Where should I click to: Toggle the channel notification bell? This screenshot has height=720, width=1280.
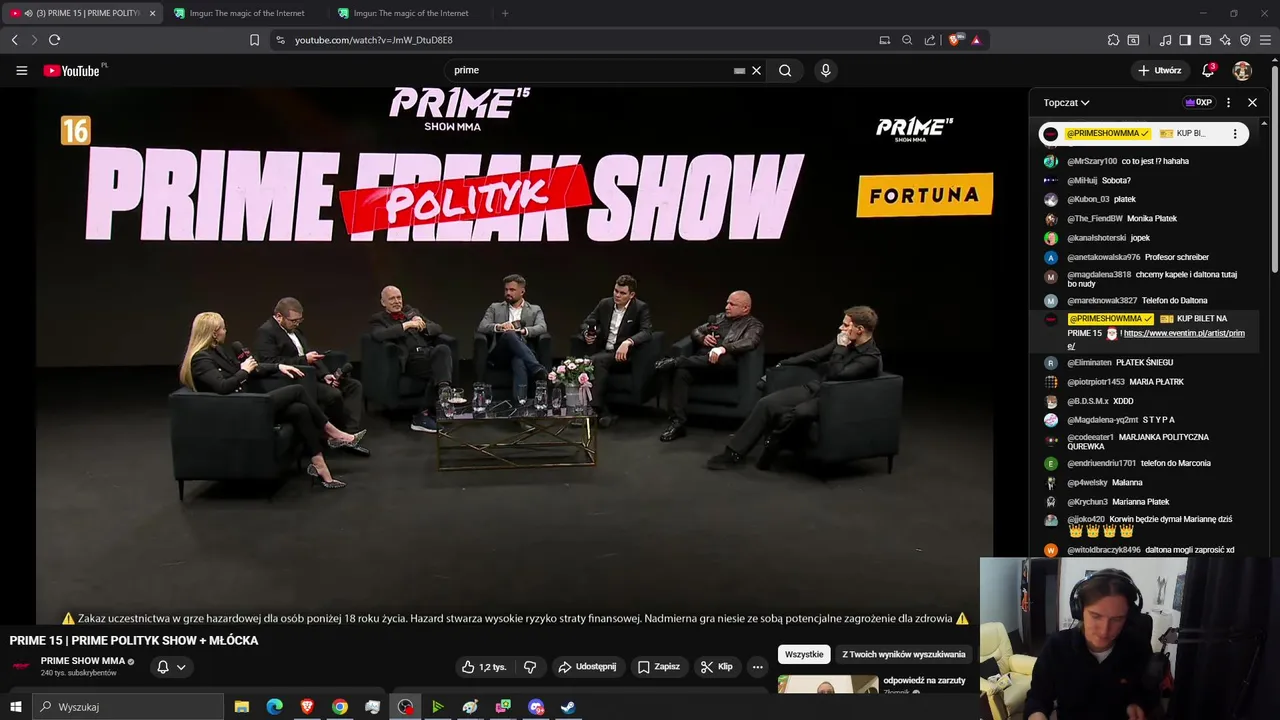(163, 667)
